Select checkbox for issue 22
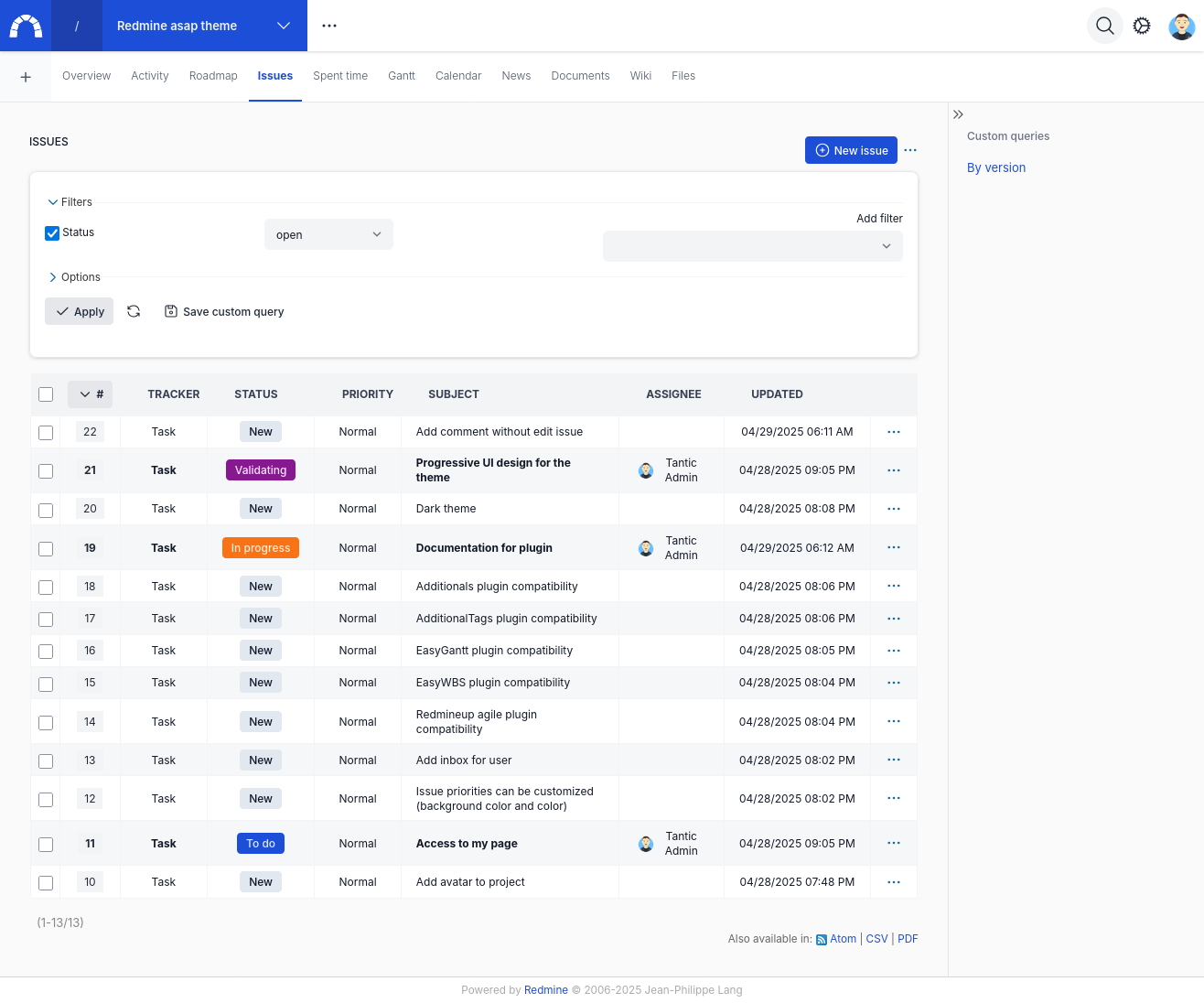The height and width of the screenshot is (1003, 1204). 46,433
